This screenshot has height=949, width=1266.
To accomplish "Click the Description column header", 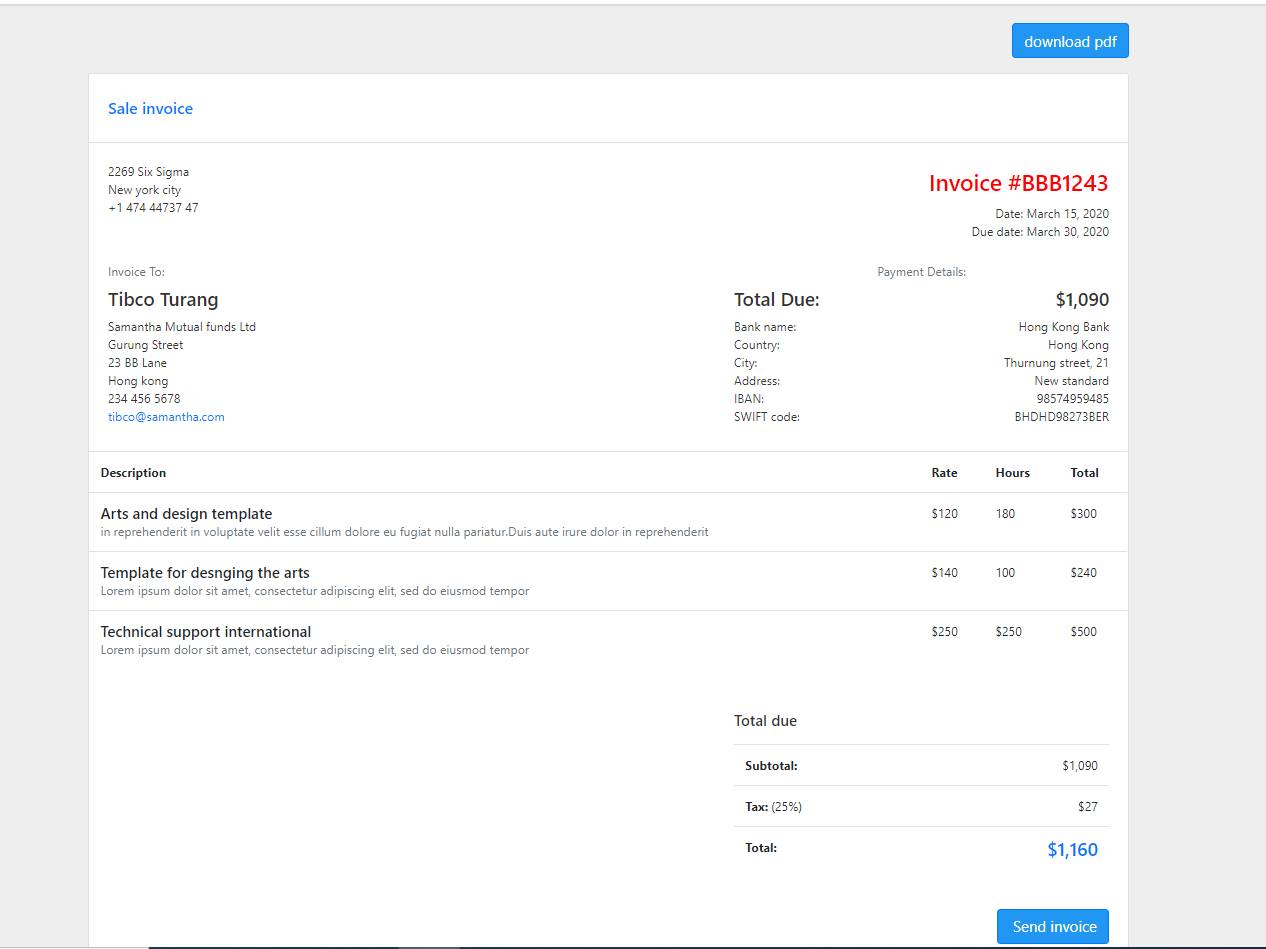I will [133, 473].
